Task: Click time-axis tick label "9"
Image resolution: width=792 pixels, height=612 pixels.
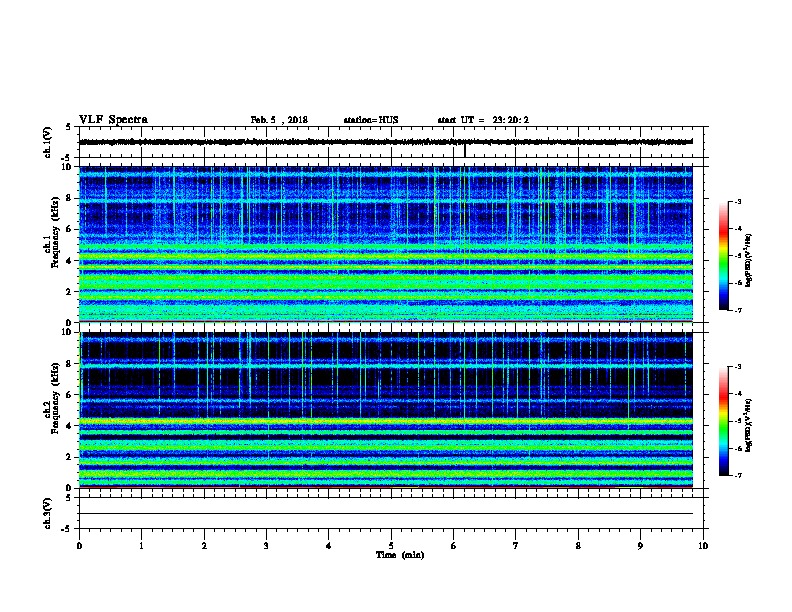Action: click(640, 546)
